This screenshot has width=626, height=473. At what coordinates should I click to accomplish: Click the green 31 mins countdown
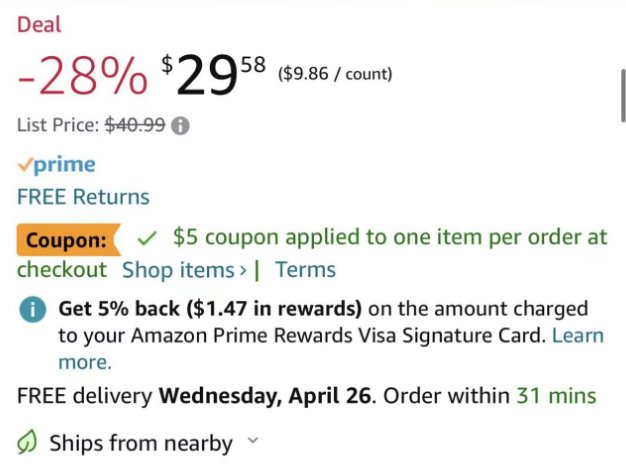point(556,396)
